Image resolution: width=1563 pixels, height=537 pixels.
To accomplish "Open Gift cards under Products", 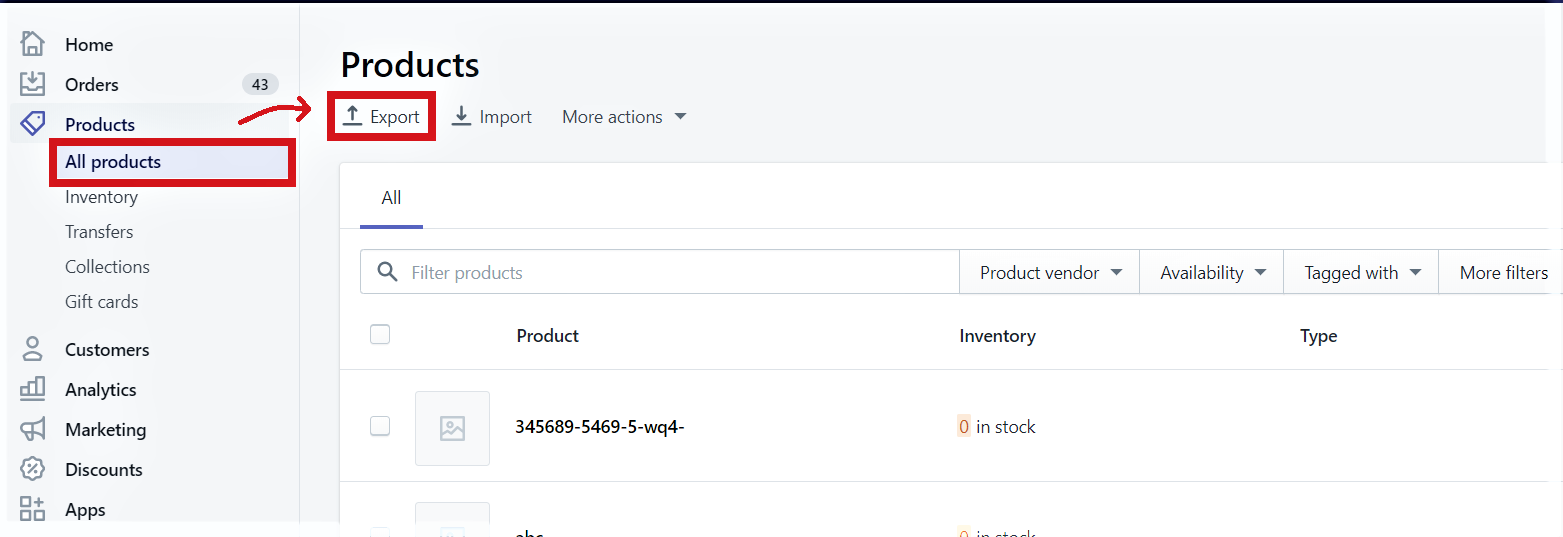I will tap(102, 302).
